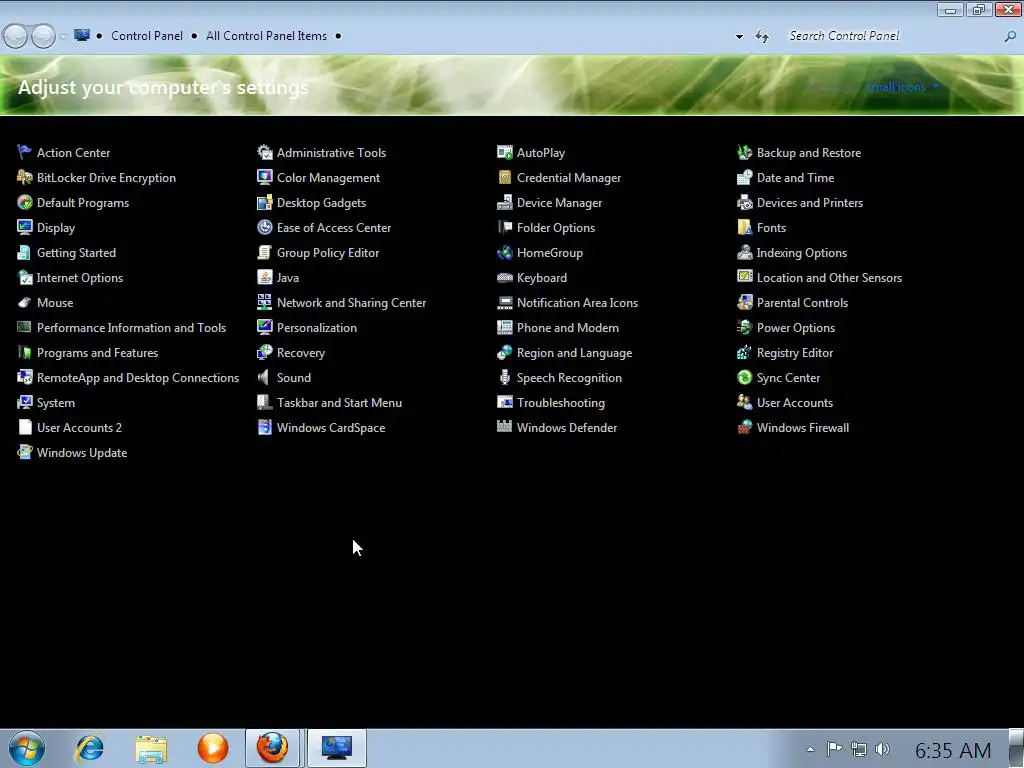
Task: Show hidden tray icons arrow
Action: (x=810, y=750)
